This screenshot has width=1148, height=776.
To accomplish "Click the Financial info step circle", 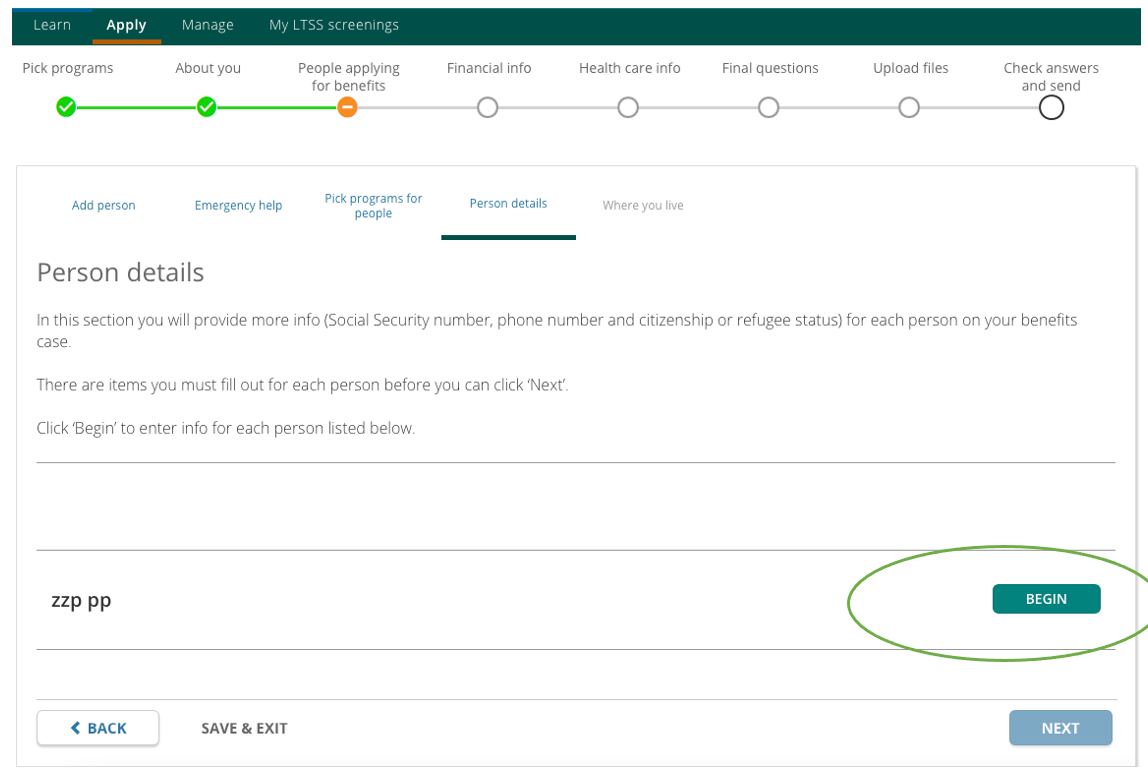I will tap(488, 108).
